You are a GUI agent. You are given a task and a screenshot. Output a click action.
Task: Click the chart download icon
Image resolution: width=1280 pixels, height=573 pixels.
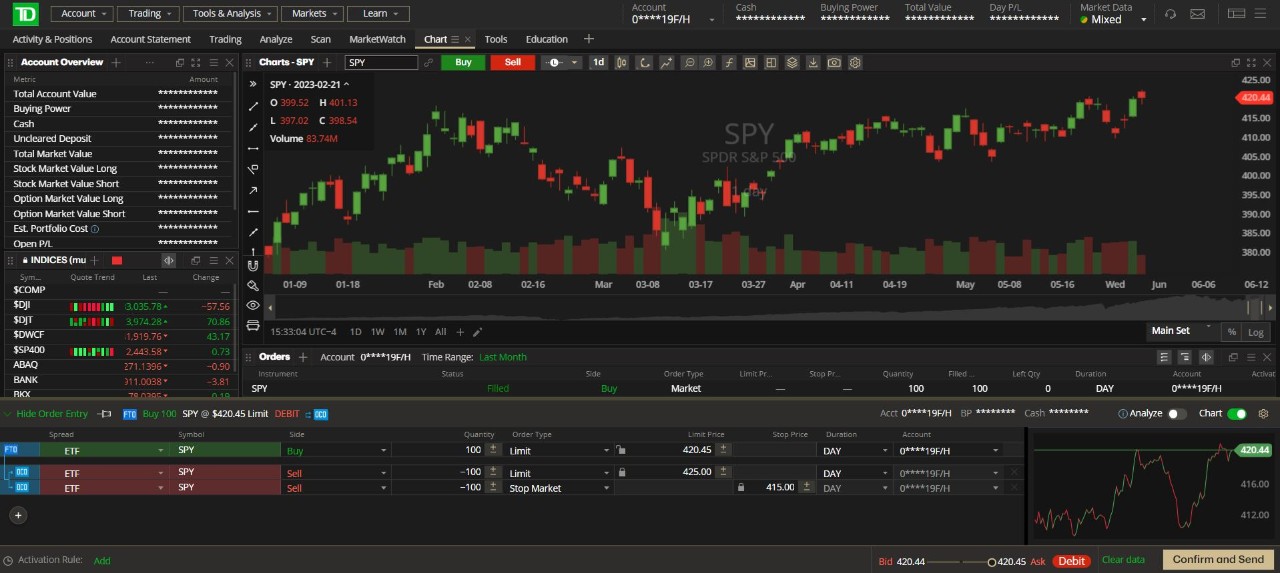click(813, 62)
